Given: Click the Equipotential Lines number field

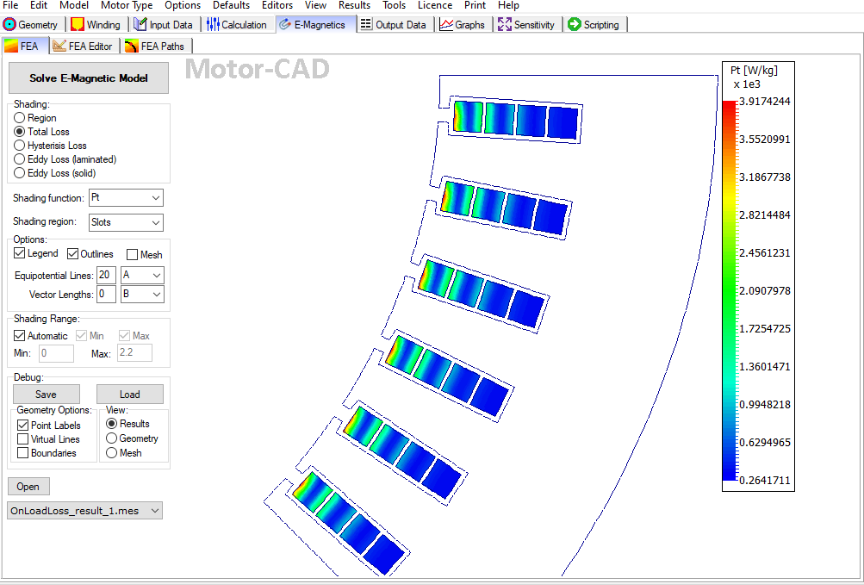Looking at the screenshot, I should point(105,275).
